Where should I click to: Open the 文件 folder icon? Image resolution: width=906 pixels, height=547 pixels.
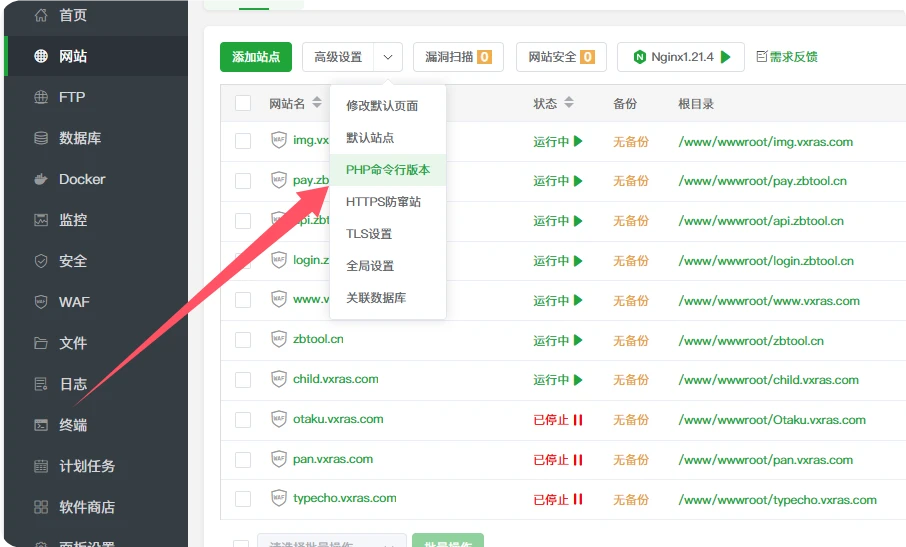pyautogui.click(x=41, y=343)
